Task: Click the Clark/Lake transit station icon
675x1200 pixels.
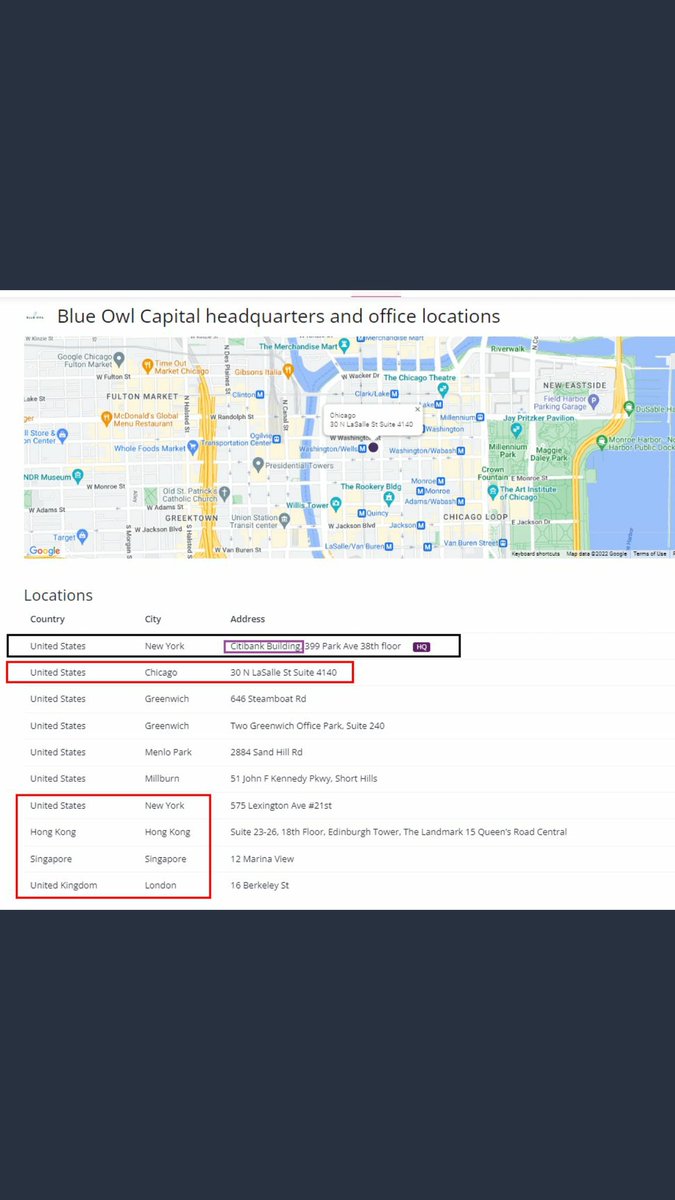Action: pos(394,394)
